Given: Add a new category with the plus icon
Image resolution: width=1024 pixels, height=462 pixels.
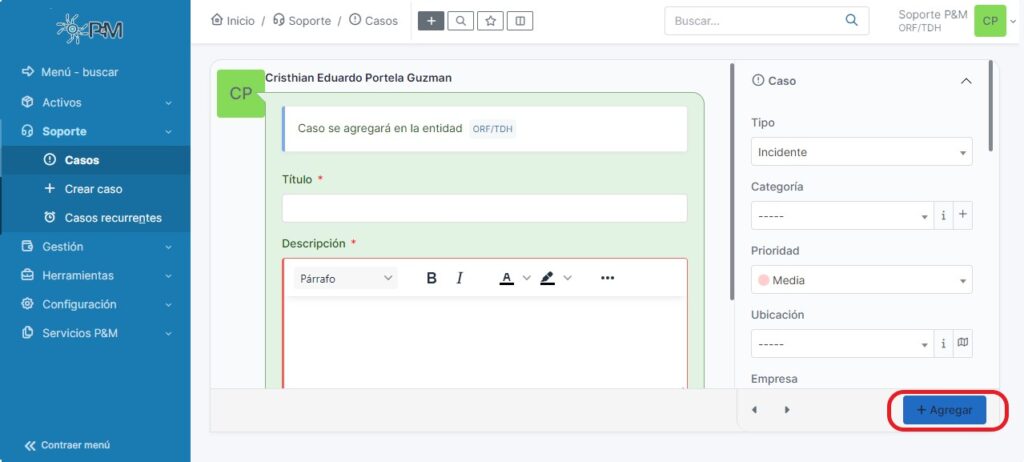Looking at the screenshot, I should (963, 215).
